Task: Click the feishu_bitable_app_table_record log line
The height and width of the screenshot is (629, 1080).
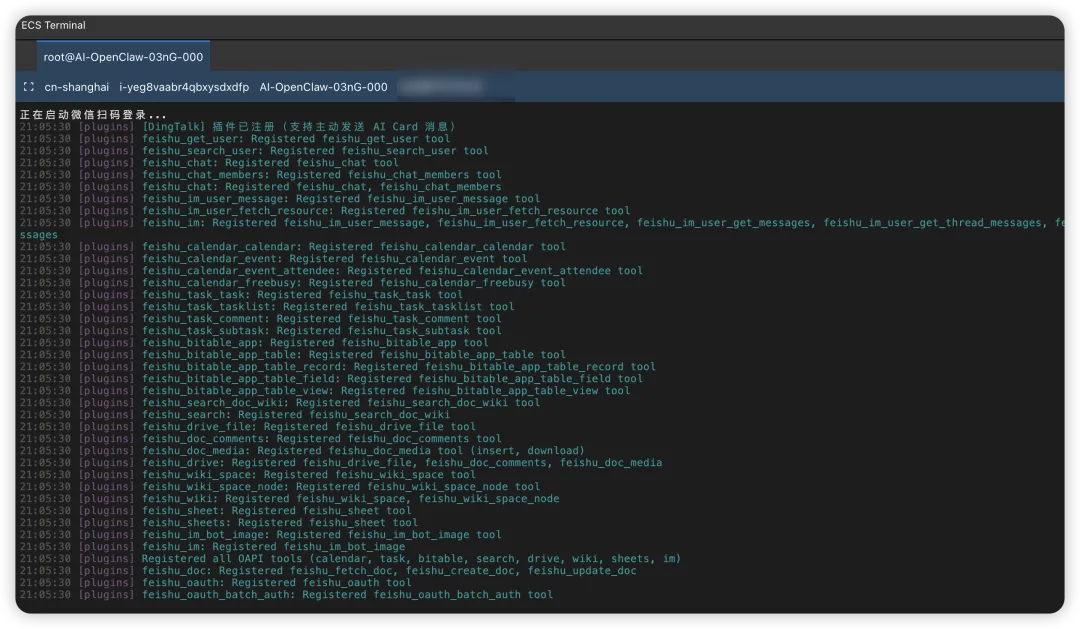Action: (338, 367)
